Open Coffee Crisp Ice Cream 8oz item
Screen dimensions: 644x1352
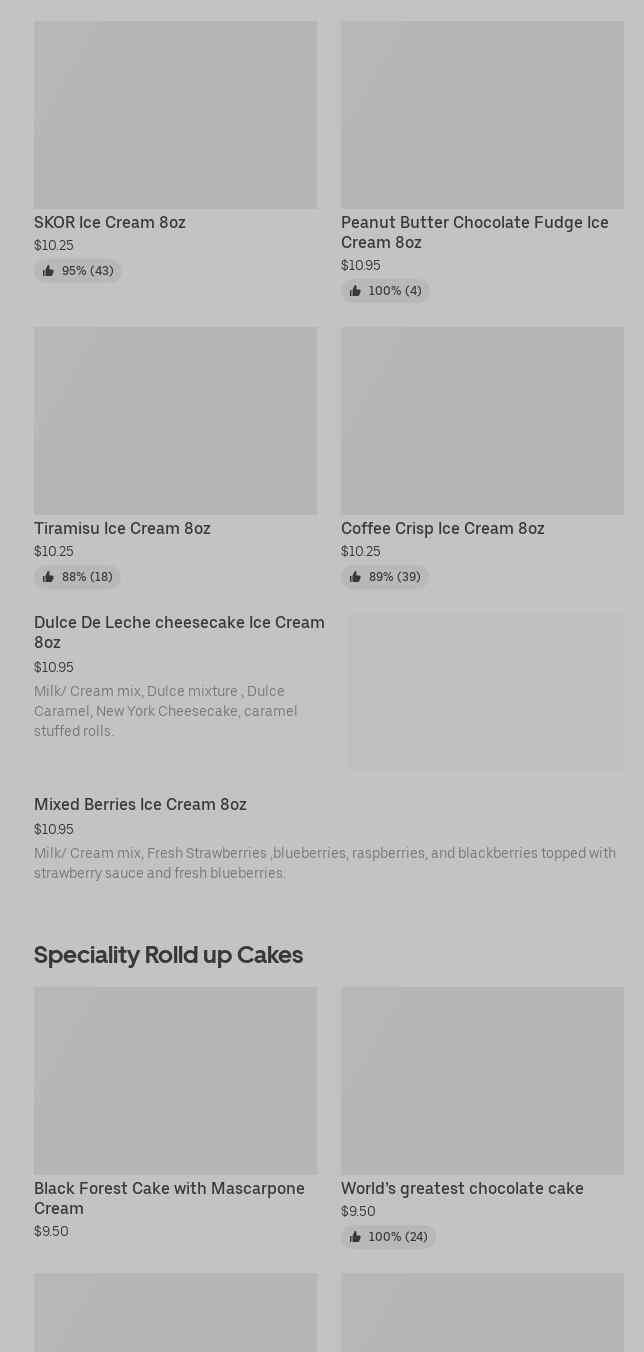[x=442, y=528]
